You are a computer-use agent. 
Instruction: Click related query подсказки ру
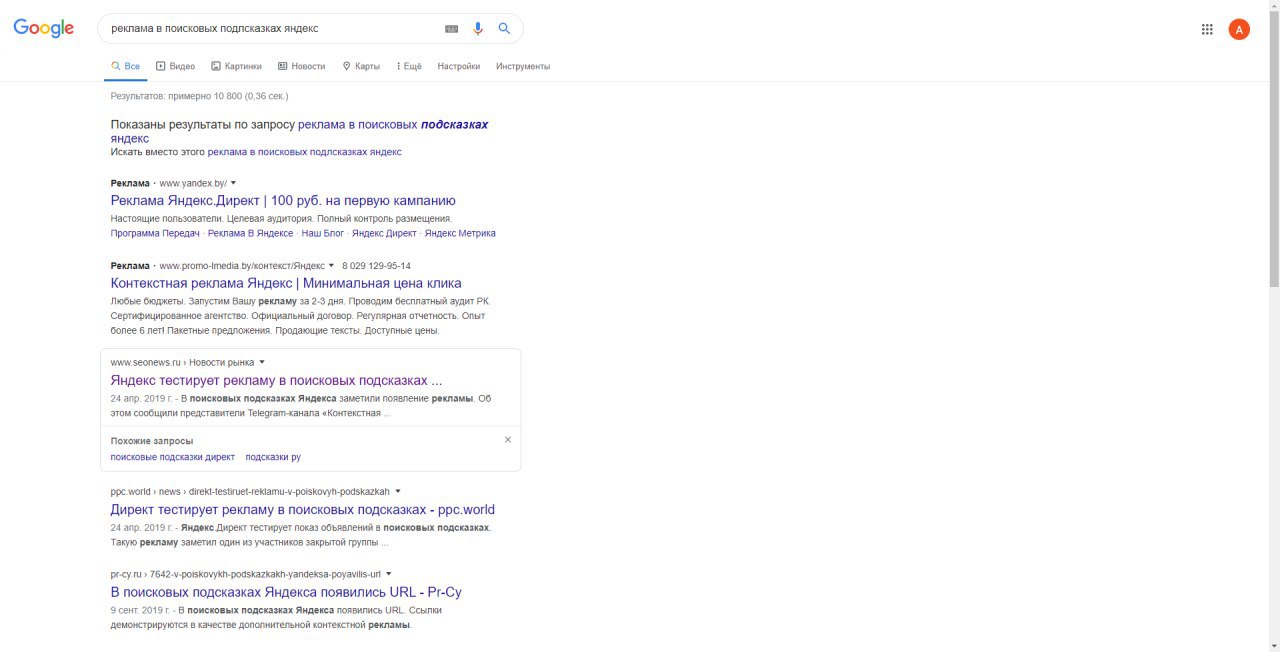273,457
